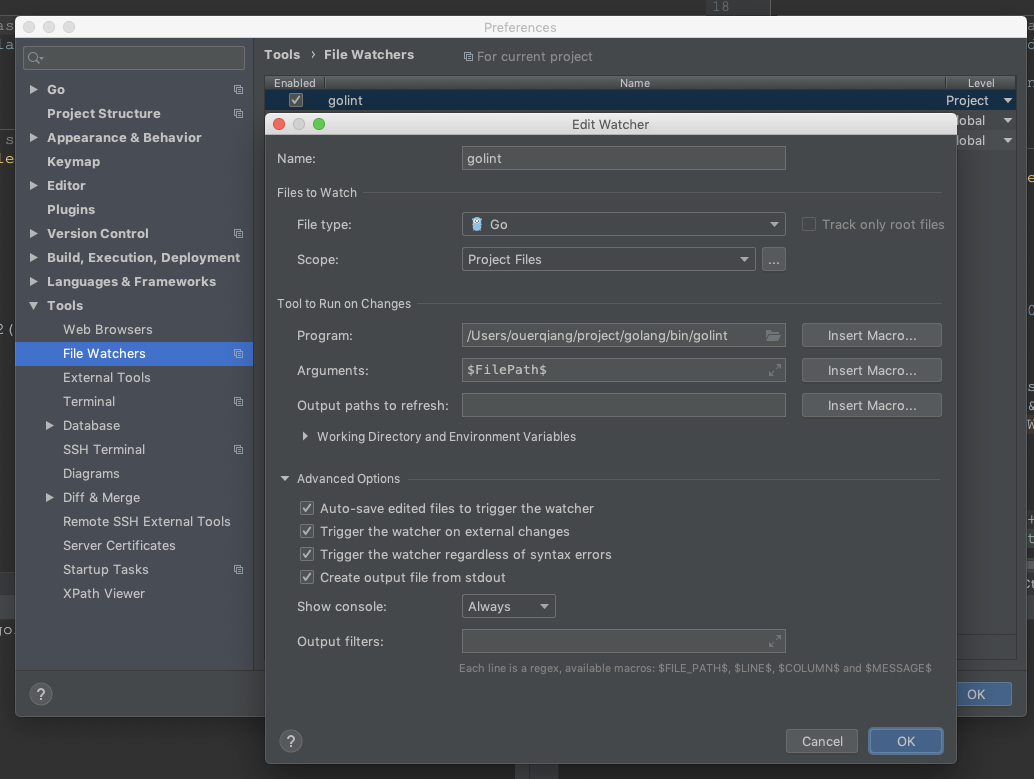Select Plugins in the settings tree
This screenshot has width=1034, height=779.
(x=71, y=210)
